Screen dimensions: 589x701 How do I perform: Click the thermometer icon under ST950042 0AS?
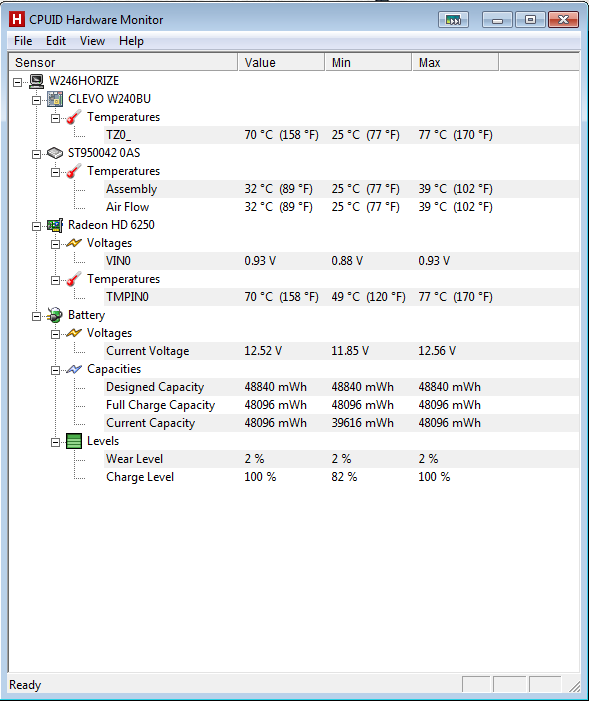point(74,171)
